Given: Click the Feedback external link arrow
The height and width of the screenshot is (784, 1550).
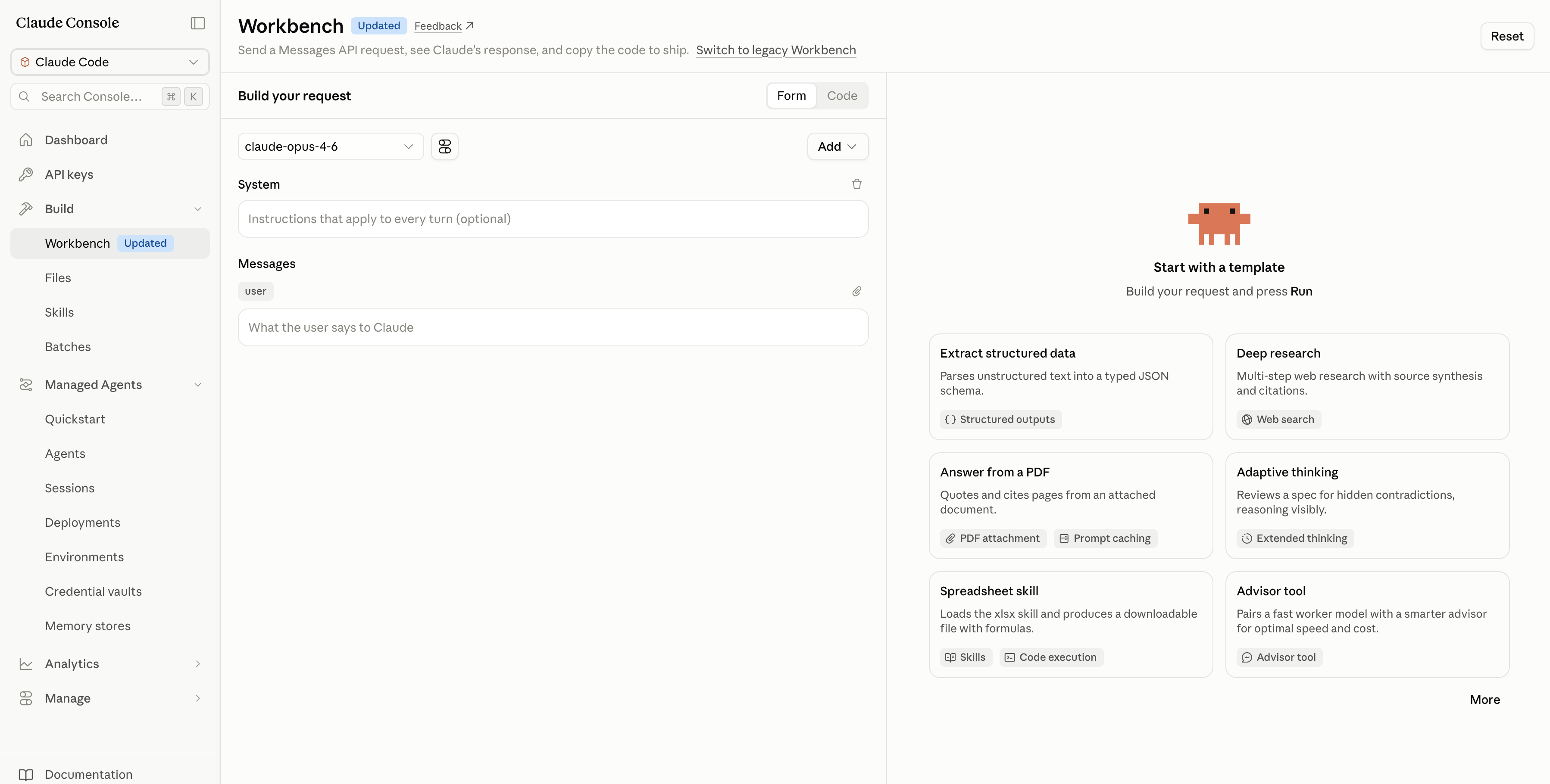Looking at the screenshot, I should [470, 26].
